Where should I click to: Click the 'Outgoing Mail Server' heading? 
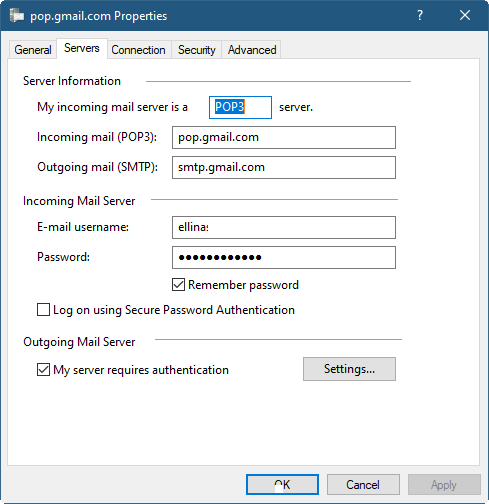point(79,342)
